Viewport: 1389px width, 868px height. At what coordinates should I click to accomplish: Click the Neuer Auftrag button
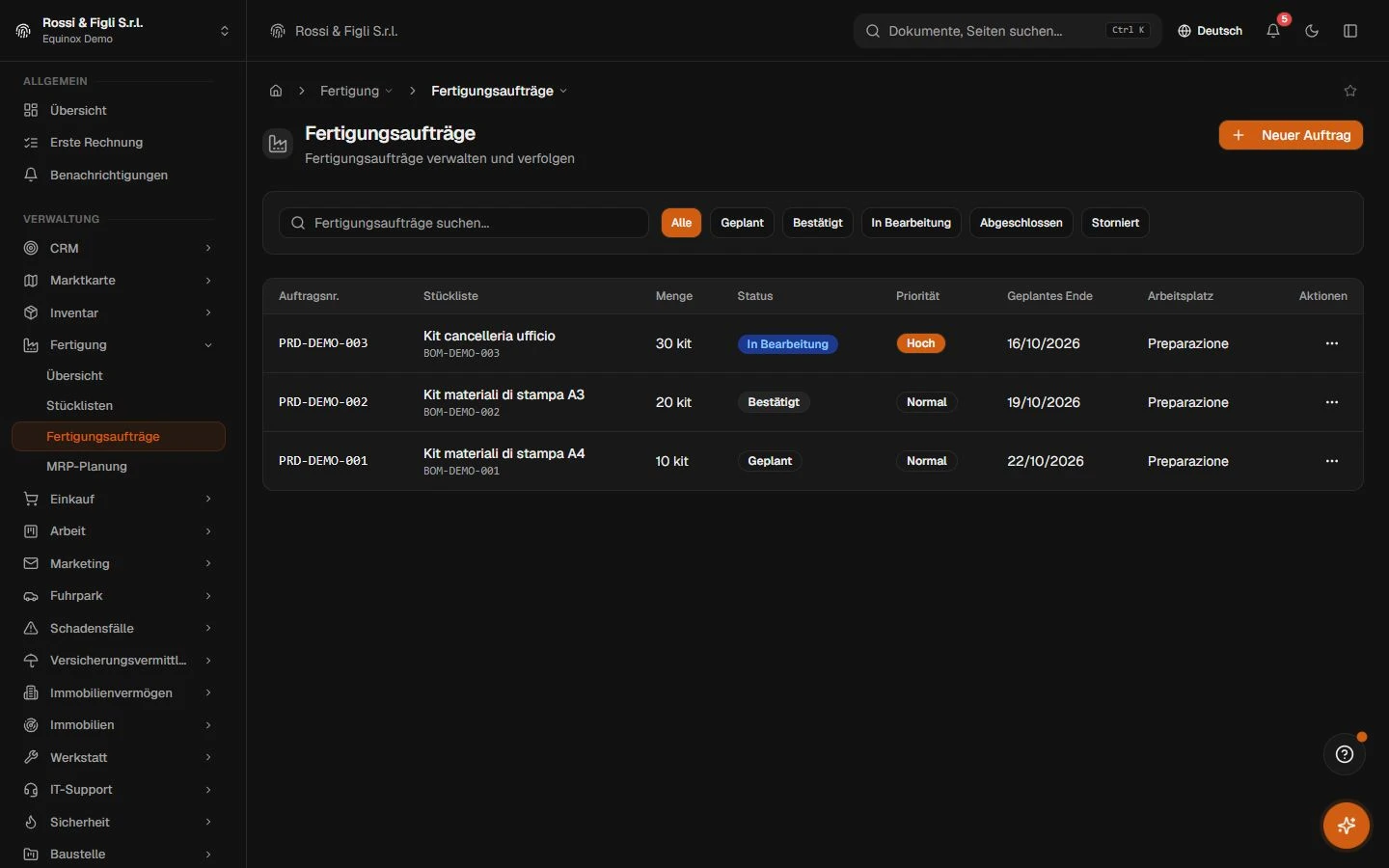pyautogui.click(x=1291, y=135)
